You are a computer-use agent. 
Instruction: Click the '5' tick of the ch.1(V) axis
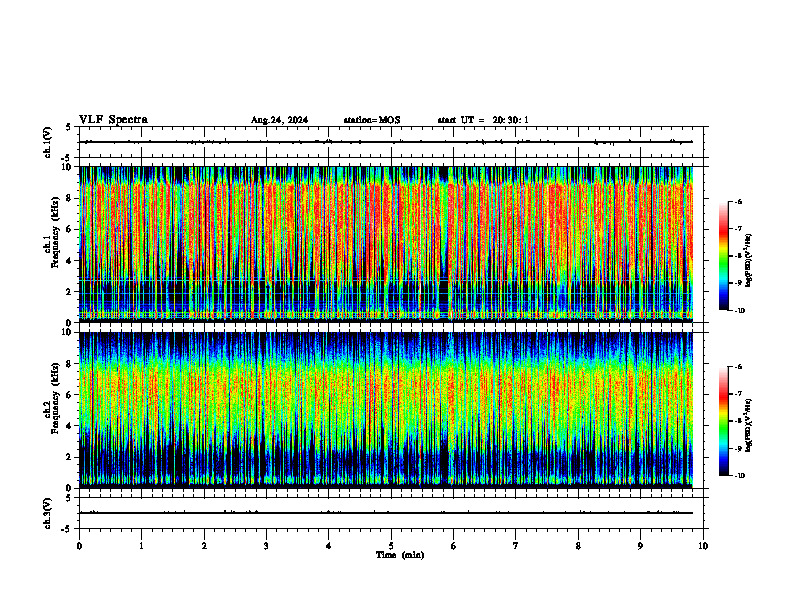coord(70,127)
